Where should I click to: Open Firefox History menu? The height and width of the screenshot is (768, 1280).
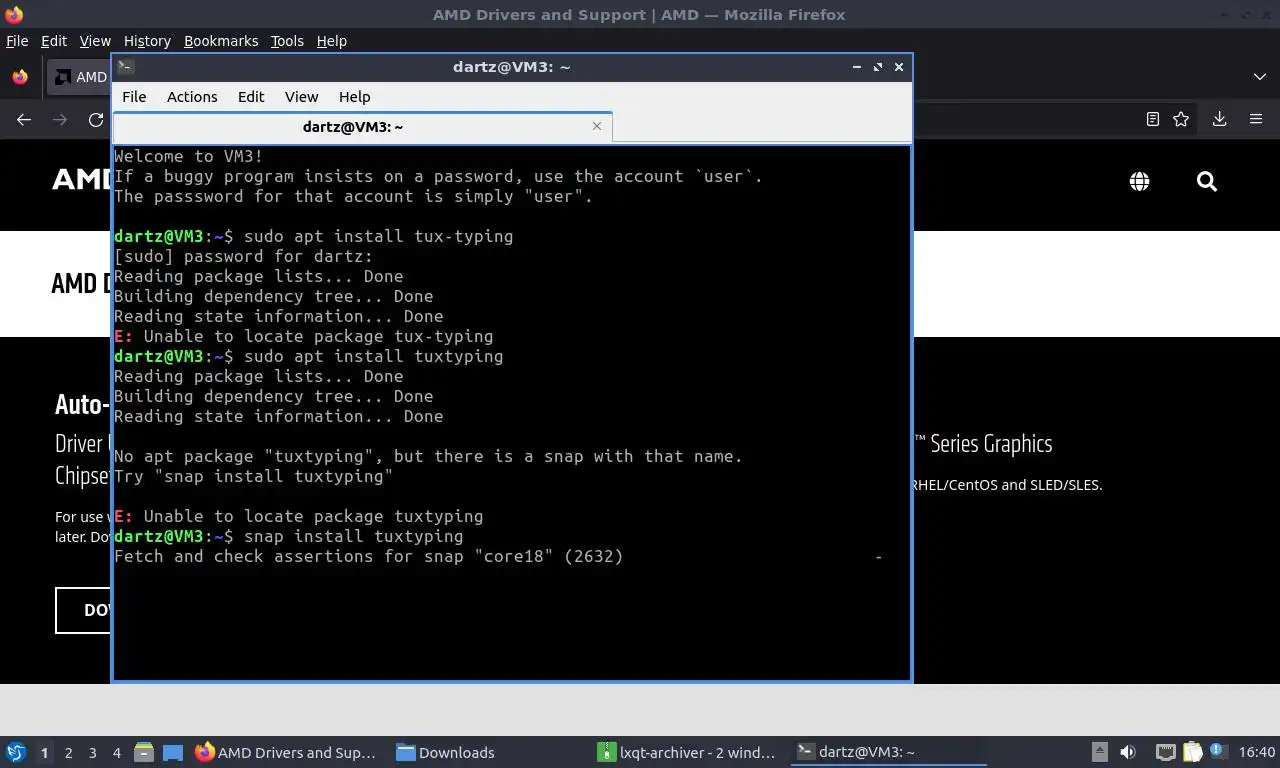tap(147, 41)
